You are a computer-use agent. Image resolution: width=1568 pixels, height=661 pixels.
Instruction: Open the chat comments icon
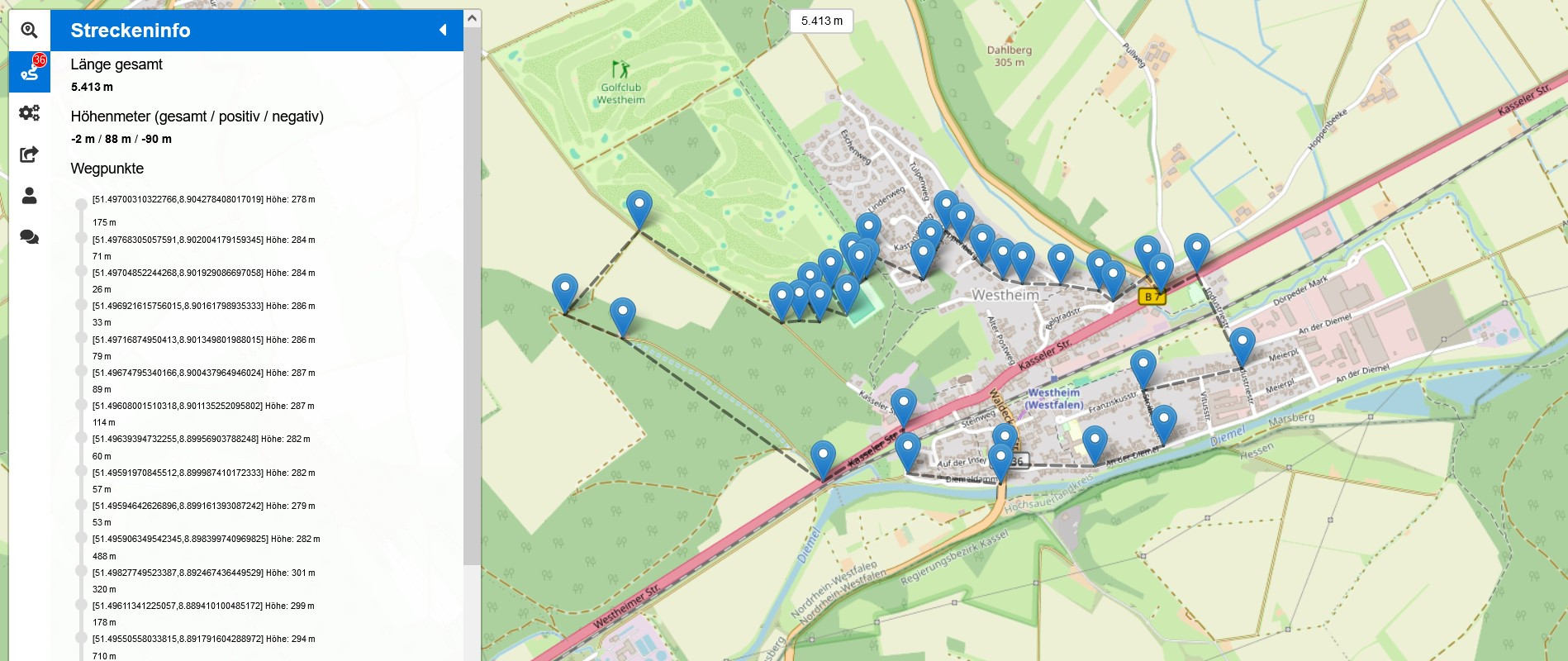pyautogui.click(x=29, y=237)
